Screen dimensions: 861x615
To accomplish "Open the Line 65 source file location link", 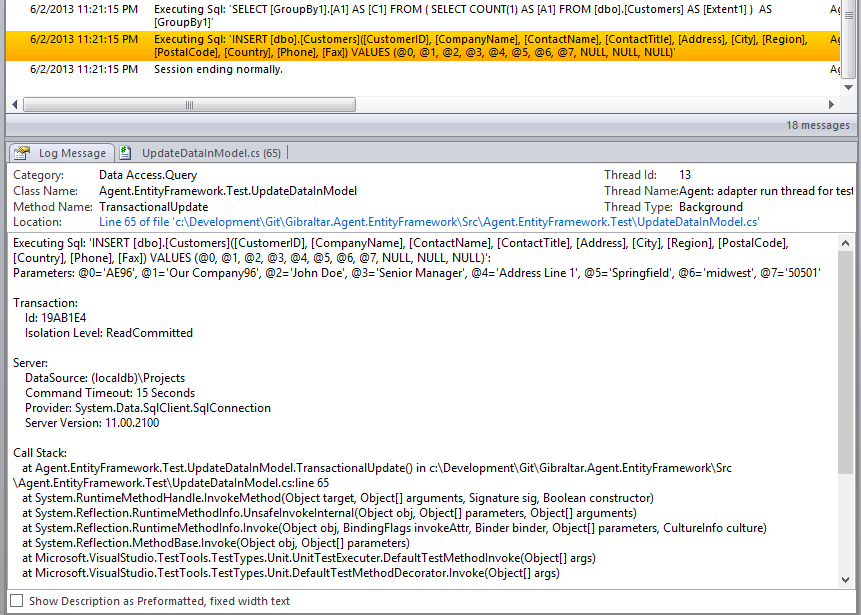I will [429, 221].
